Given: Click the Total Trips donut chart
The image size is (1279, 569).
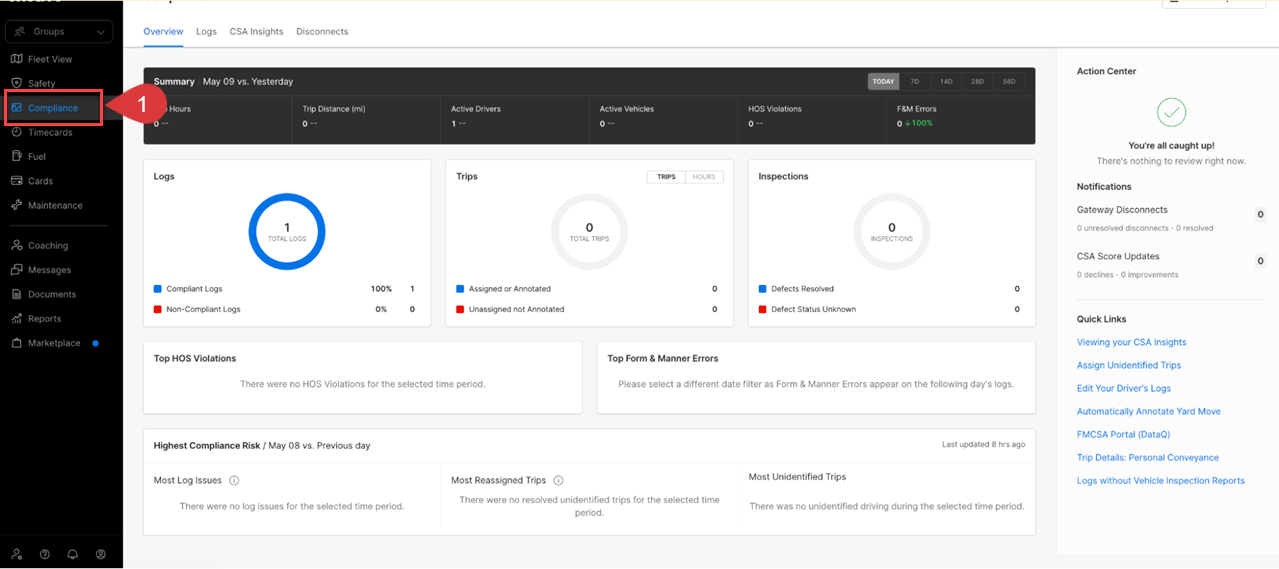Looking at the screenshot, I should pyautogui.click(x=589, y=232).
